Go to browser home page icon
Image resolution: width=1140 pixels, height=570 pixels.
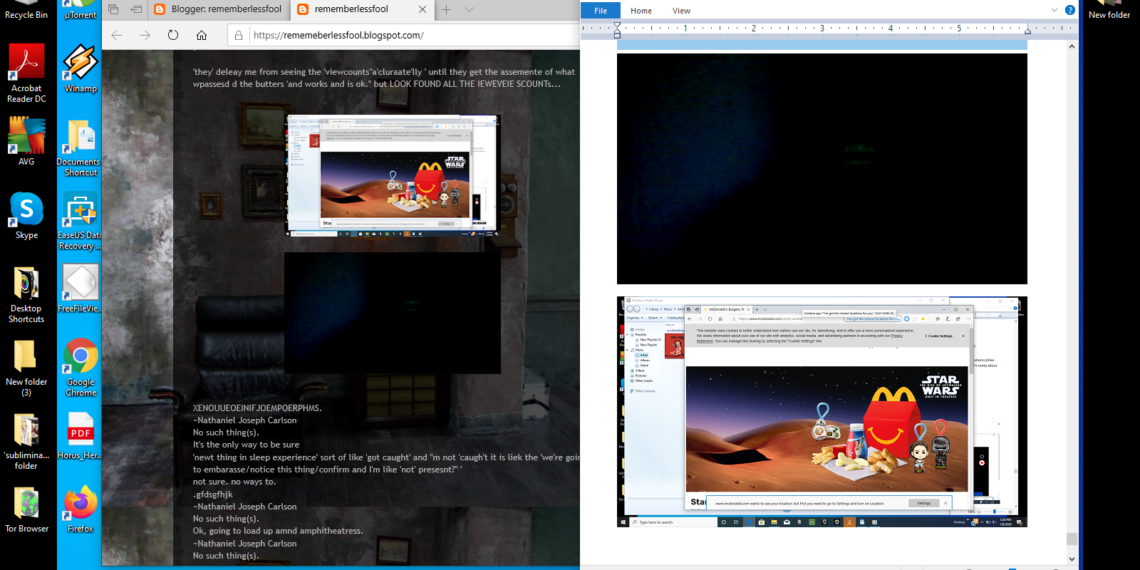201,35
